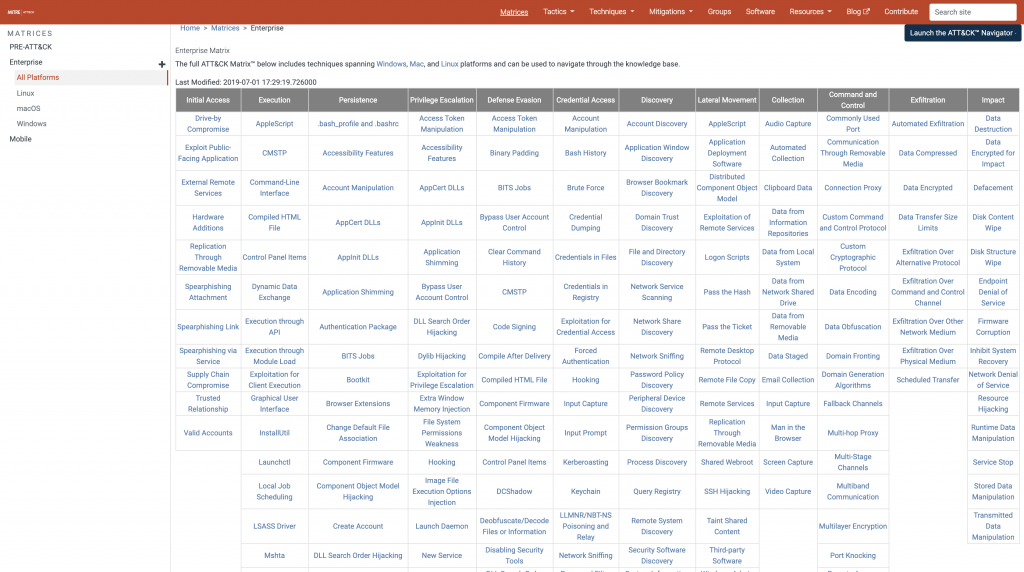
Task: Open Binary Padding technique
Action: (x=514, y=153)
